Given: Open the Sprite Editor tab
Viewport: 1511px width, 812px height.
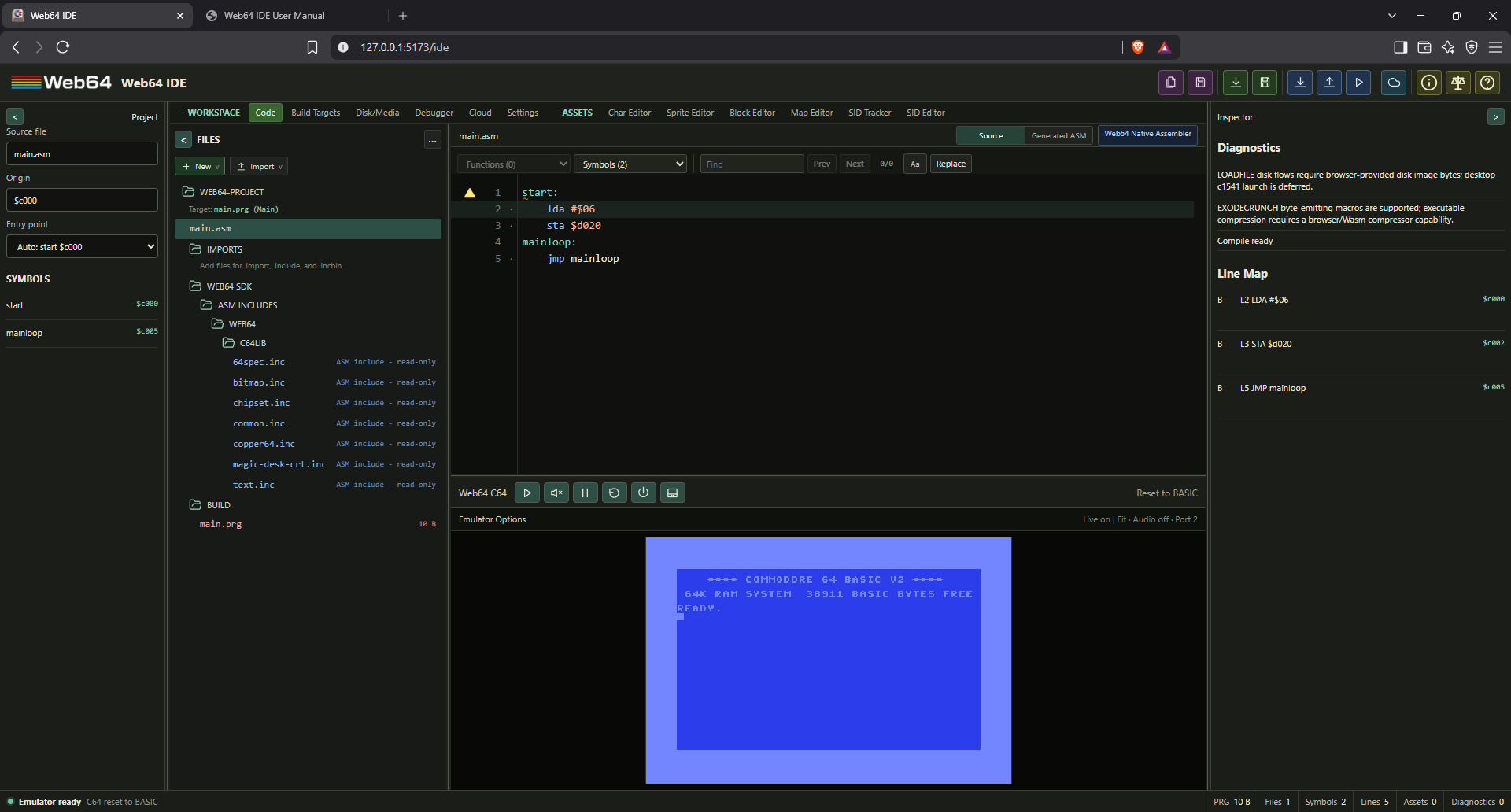Looking at the screenshot, I should tap(690, 113).
